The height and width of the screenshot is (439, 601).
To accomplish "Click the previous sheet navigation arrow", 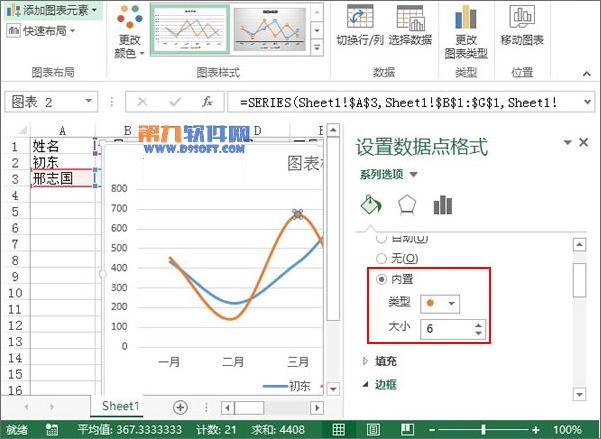I will click(x=26, y=407).
